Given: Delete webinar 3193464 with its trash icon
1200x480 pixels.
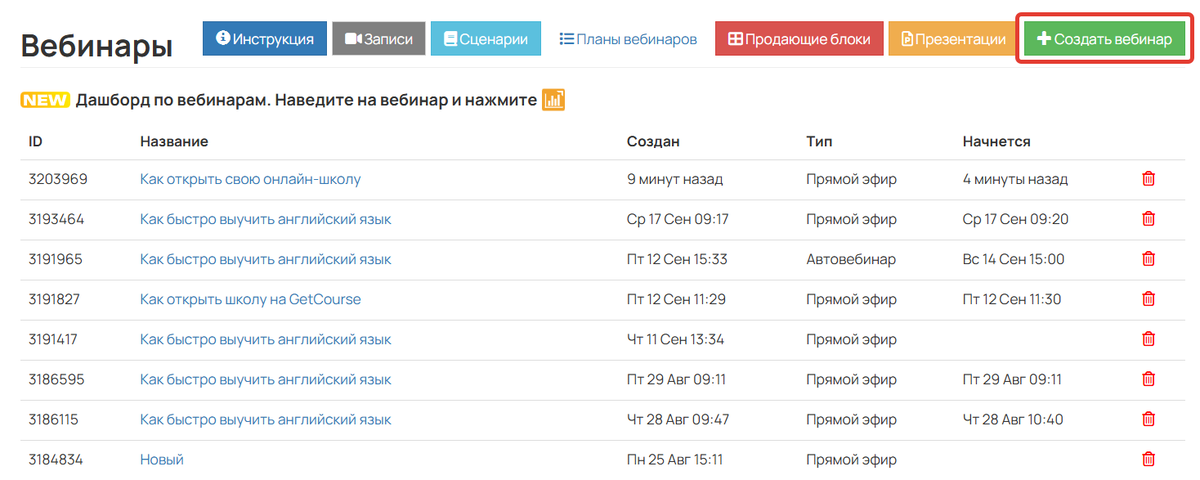Looking at the screenshot, I should 1148,219.
